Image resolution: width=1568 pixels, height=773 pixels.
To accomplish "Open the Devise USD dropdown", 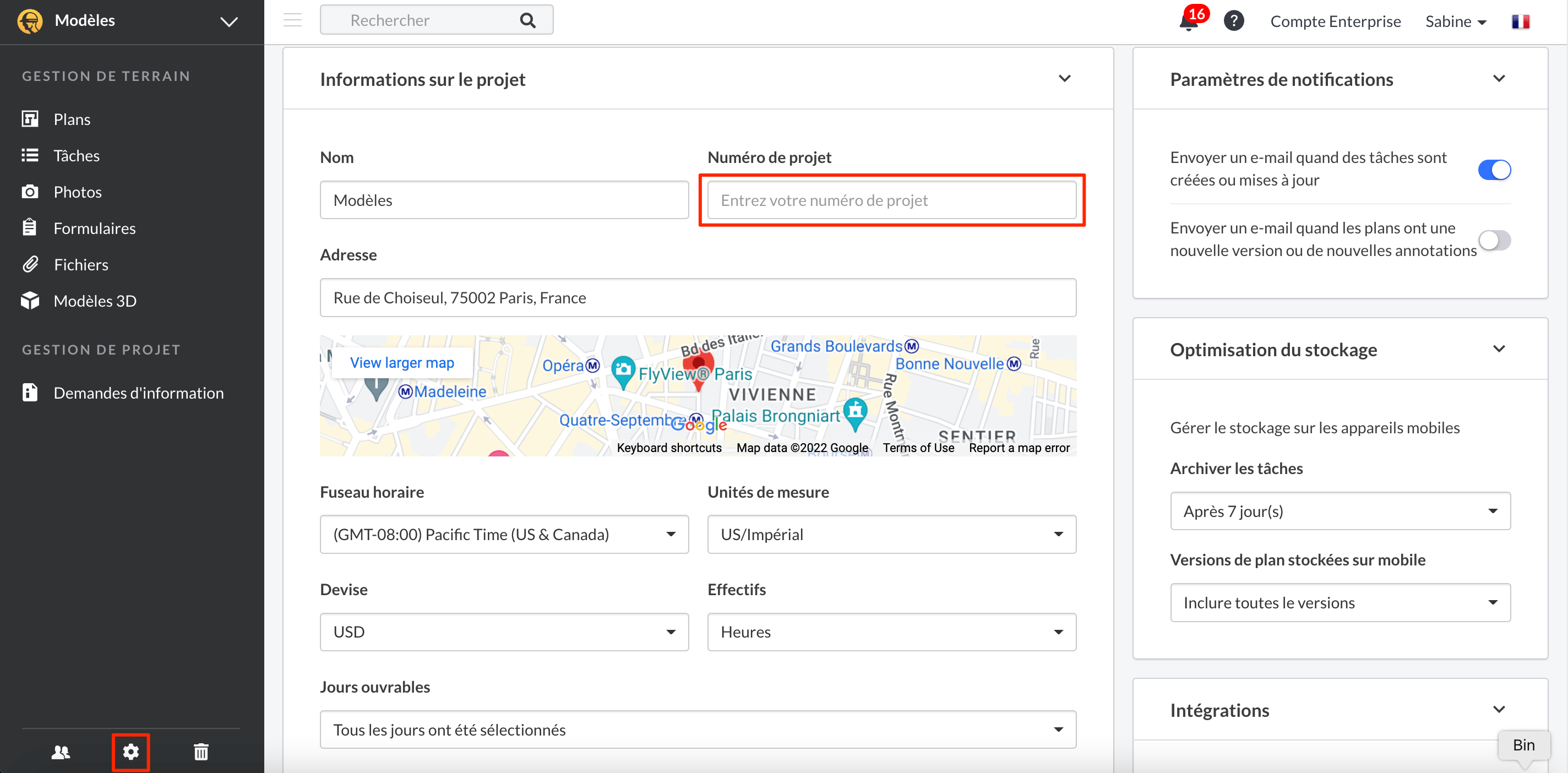I will pos(504,632).
